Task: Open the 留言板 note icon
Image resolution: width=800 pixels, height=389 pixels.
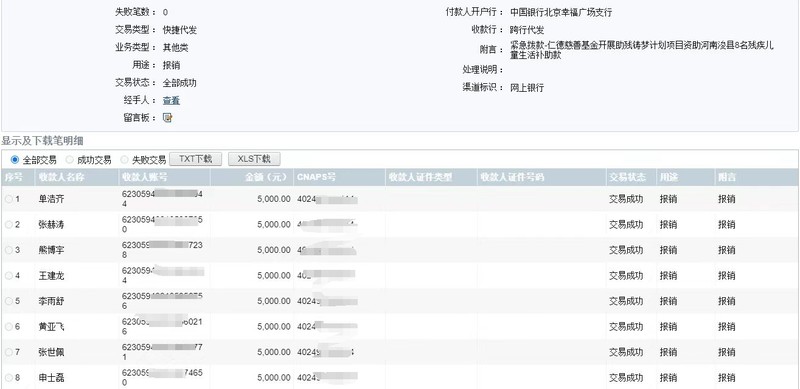Action: pyautogui.click(x=167, y=117)
